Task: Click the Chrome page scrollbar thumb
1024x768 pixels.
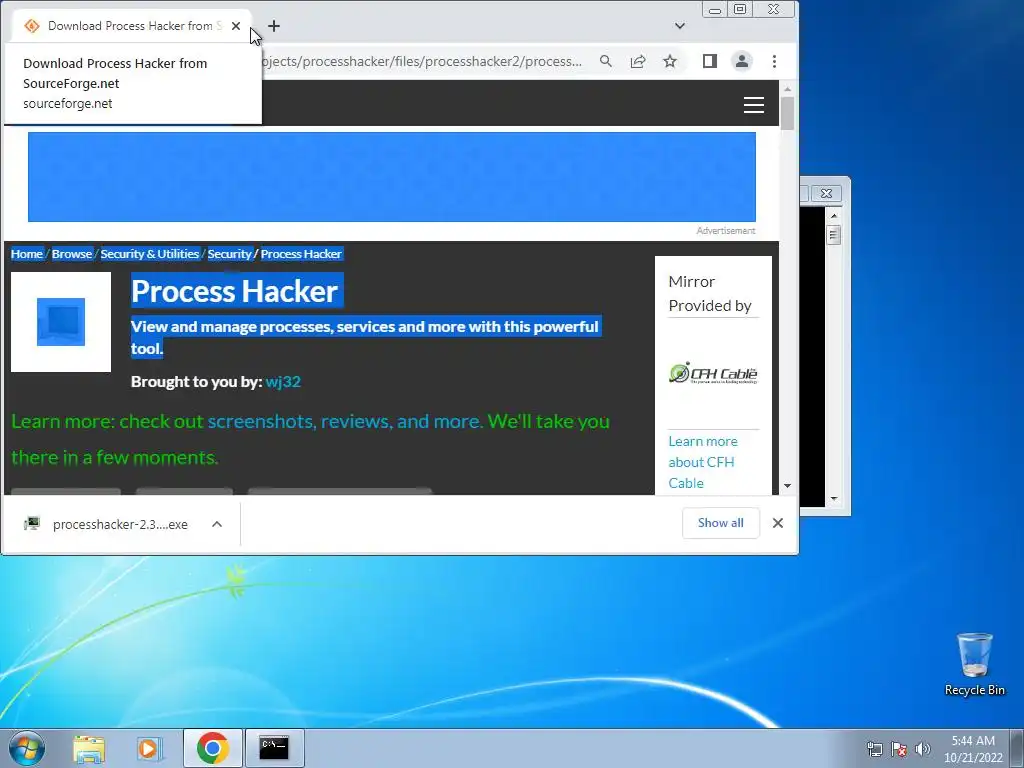Action: 787,114
